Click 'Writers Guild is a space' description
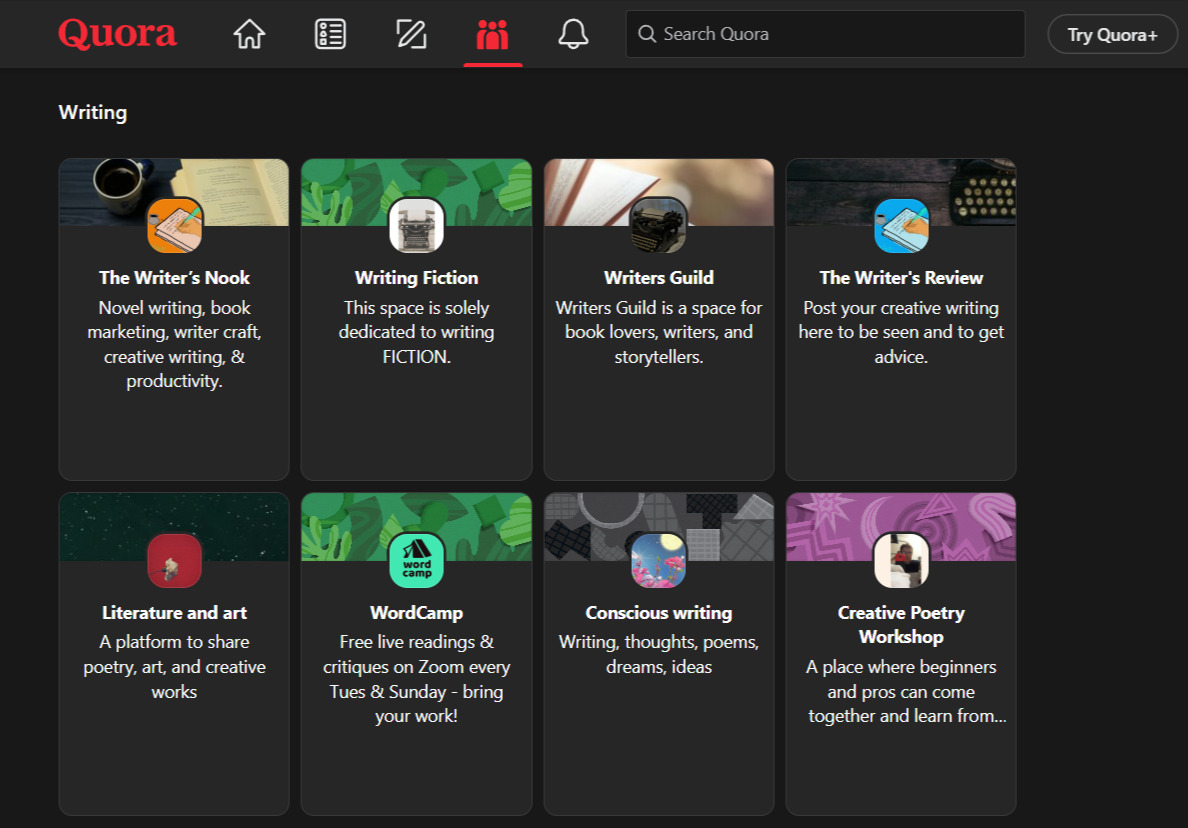This screenshot has width=1188, height=828. 659,333
